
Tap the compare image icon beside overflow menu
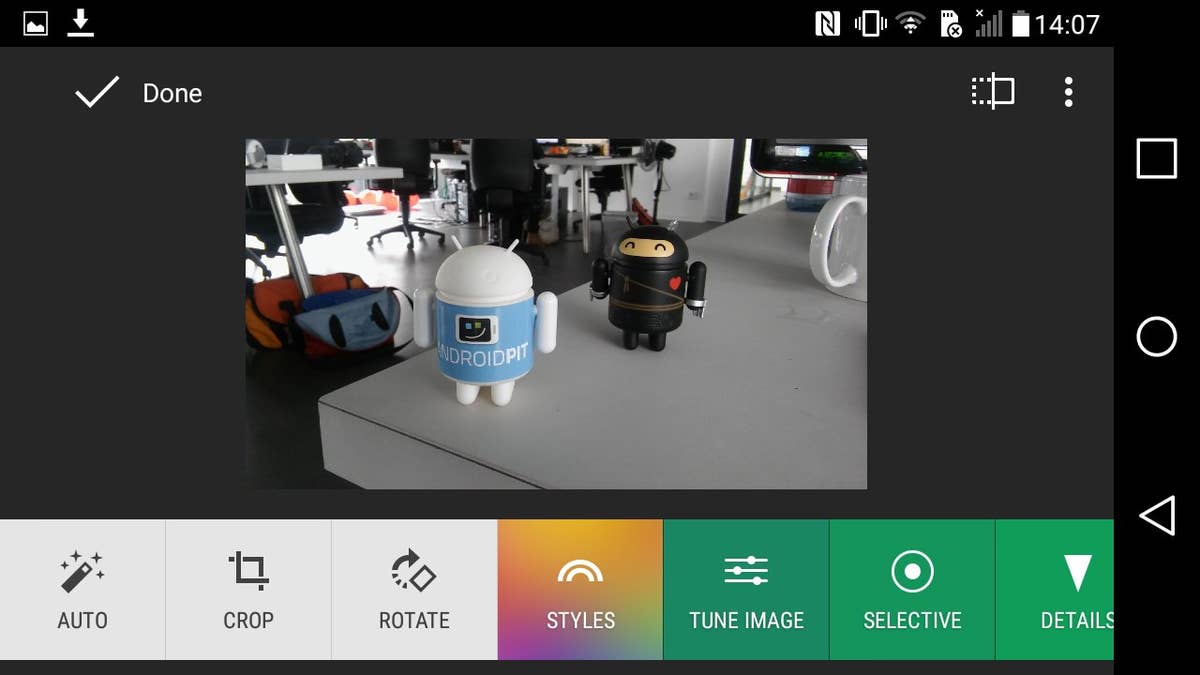click(x=993, y=92)
